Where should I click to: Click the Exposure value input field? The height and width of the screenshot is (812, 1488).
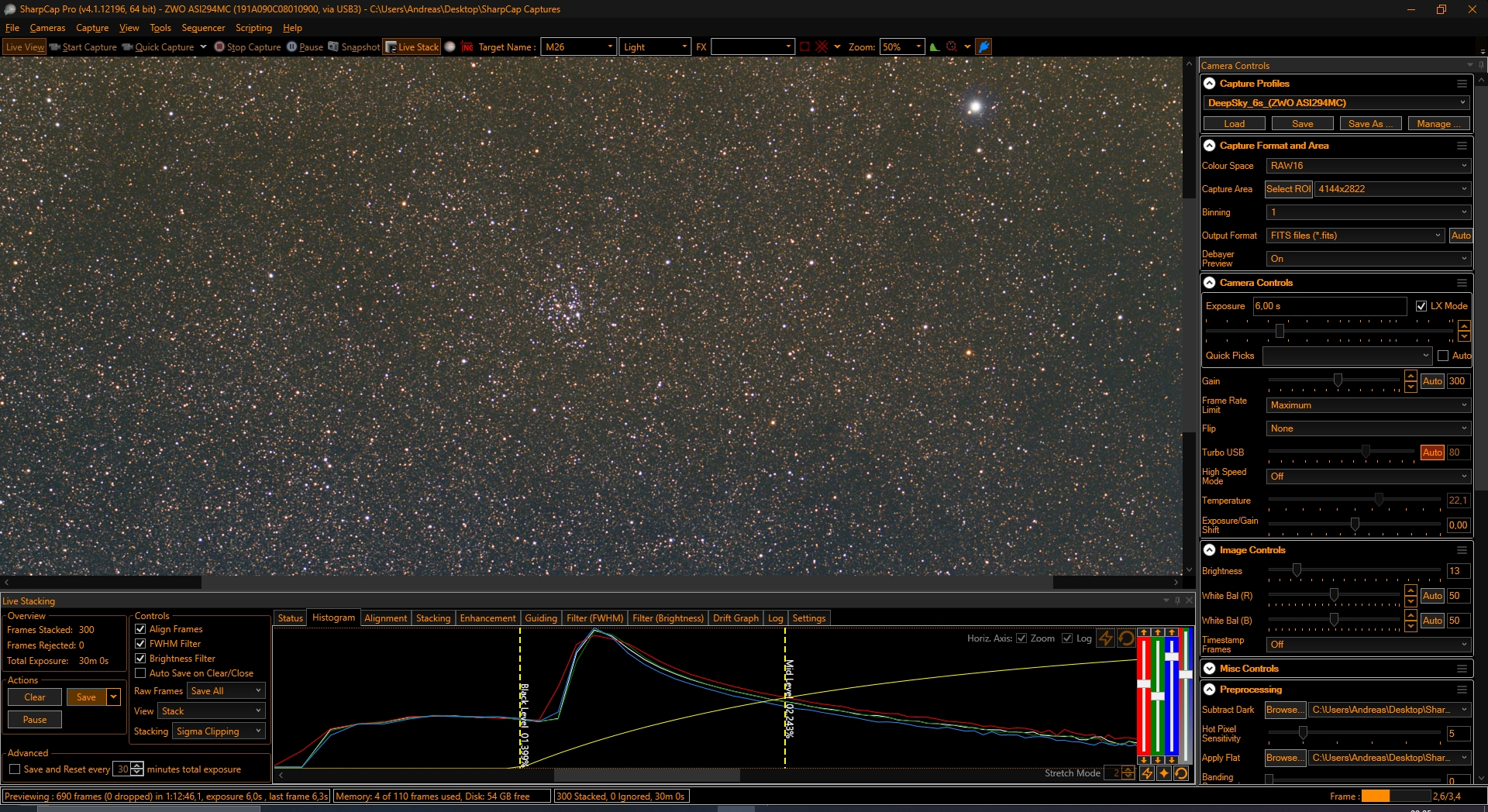(1330, 306)
